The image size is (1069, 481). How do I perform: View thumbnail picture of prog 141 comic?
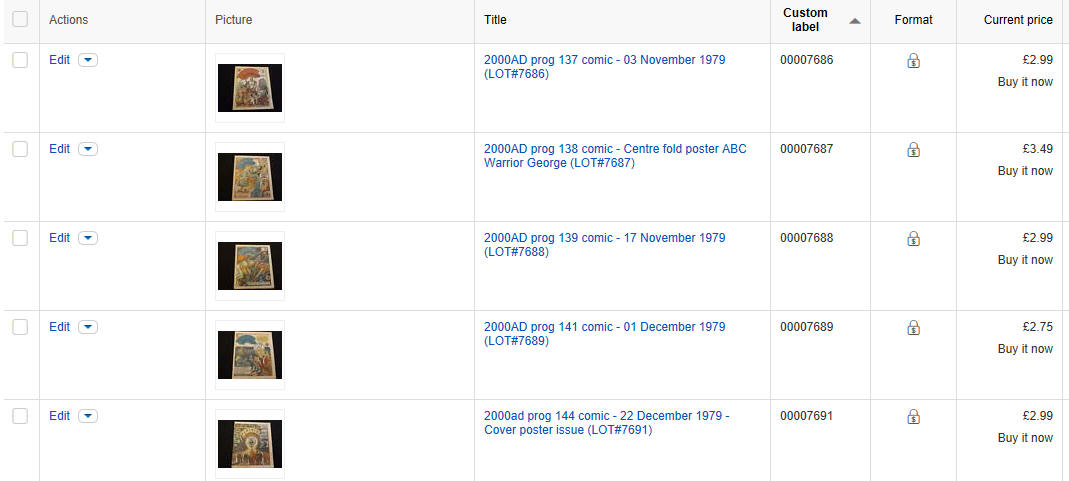pos(250,355)
